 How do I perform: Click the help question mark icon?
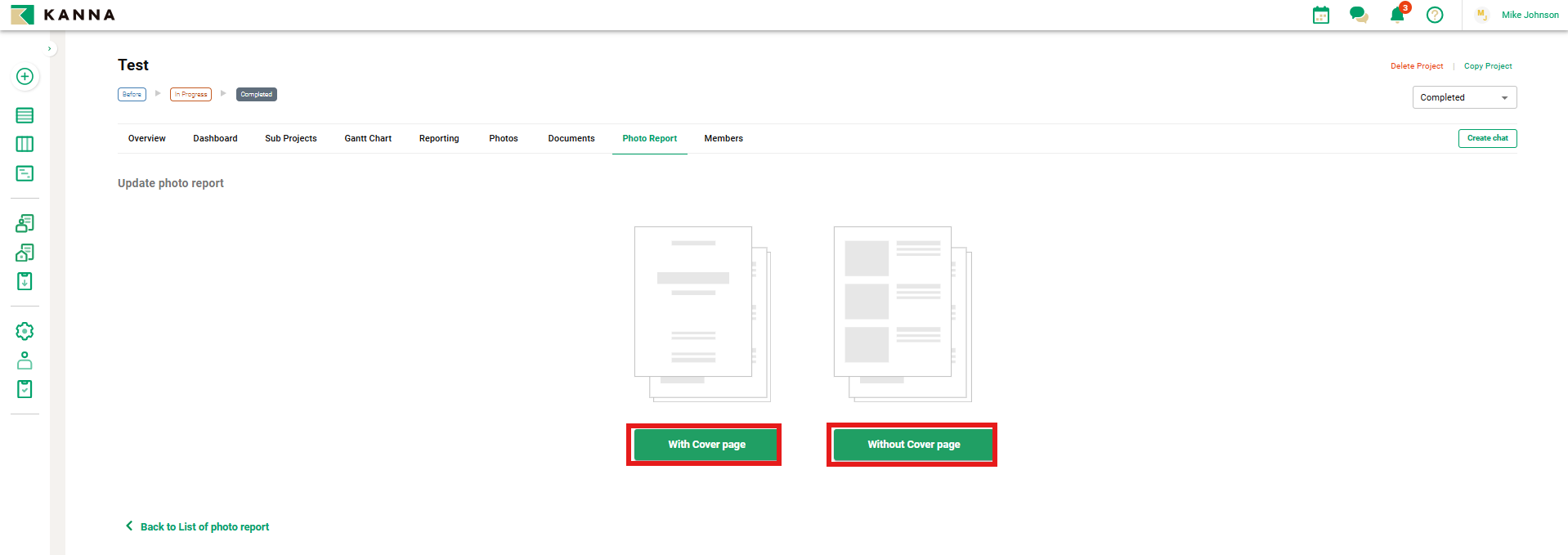coord(1434,15)
